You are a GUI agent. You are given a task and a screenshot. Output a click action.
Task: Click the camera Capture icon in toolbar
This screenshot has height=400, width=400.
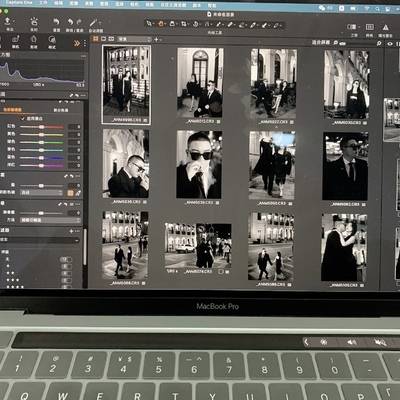pyautogui.click(x=34, y=22)
